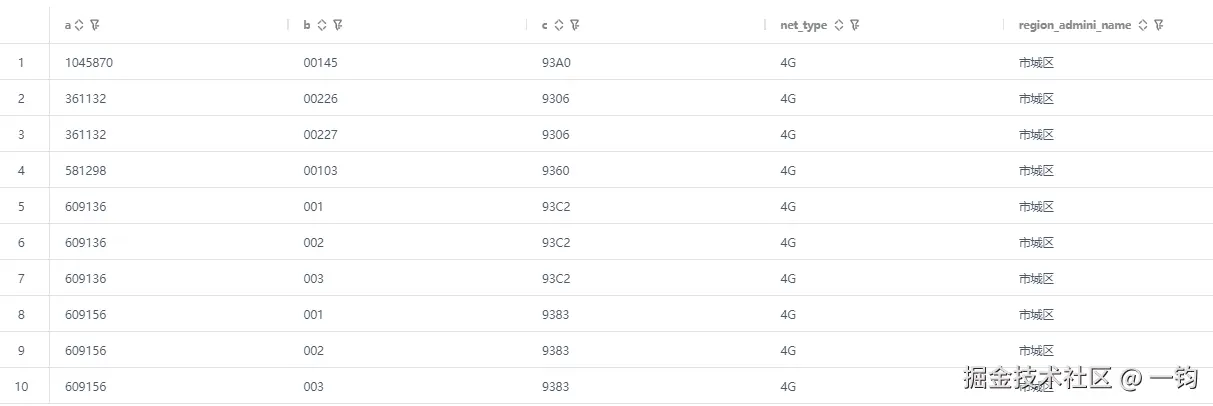
Task: Open filter for column b
Action: click(x=337, y=25)
